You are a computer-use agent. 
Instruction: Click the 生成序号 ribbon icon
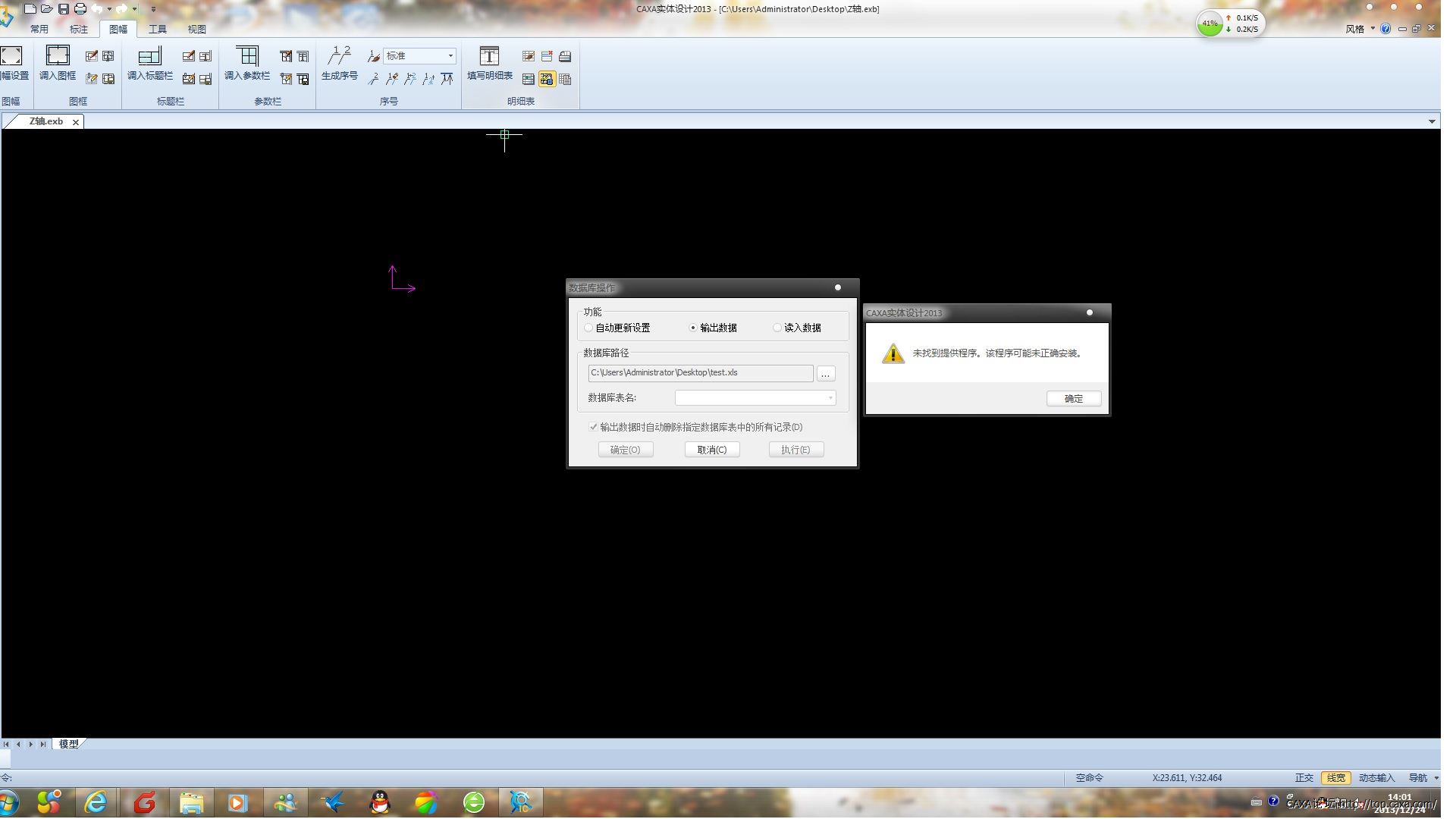click(x=340, y=56)
